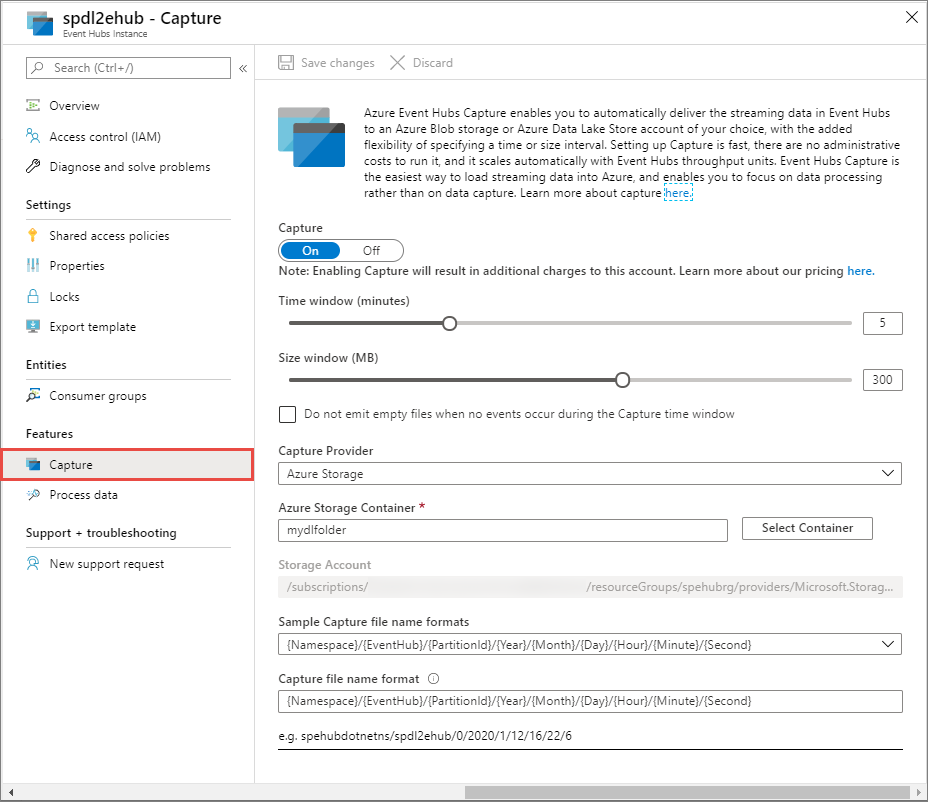The height and width of the screenshot is (802, 928).
Task: Click the Size window slider handle
Action: click(622, 380)
